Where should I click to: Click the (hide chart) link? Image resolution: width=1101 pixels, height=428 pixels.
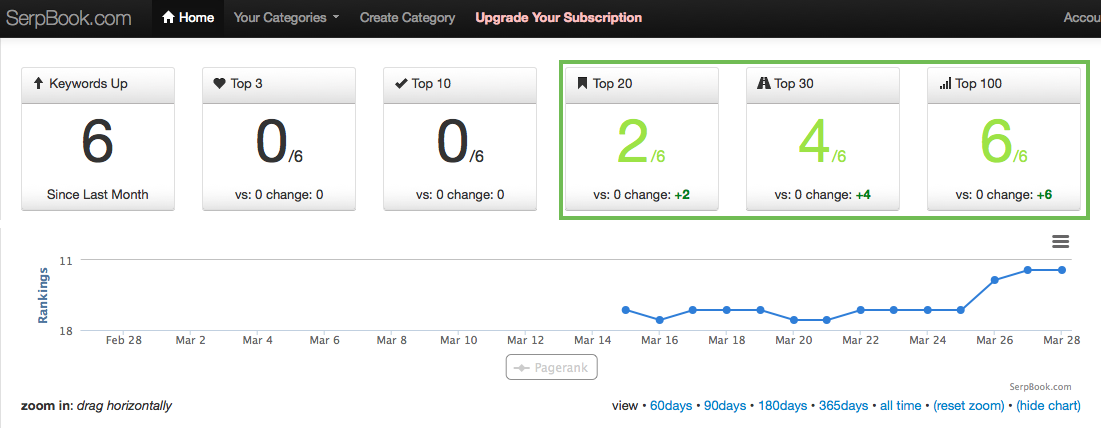(1048, 406)
